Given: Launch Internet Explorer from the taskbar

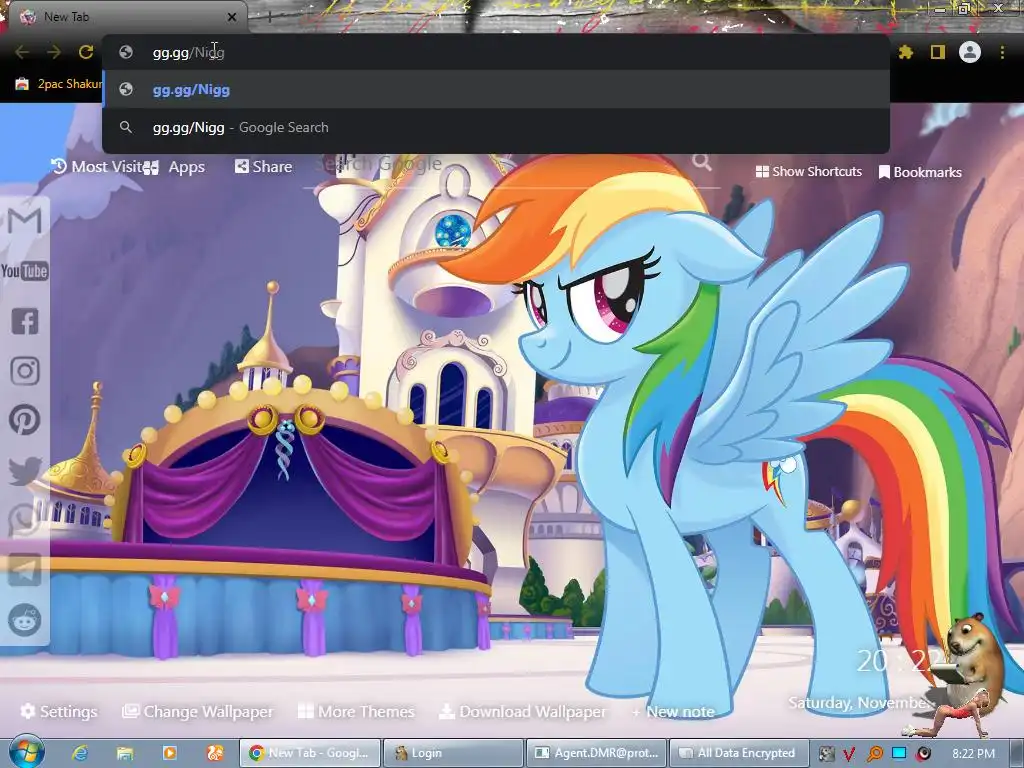Looking at the screenshot, I should coord(80,753).
